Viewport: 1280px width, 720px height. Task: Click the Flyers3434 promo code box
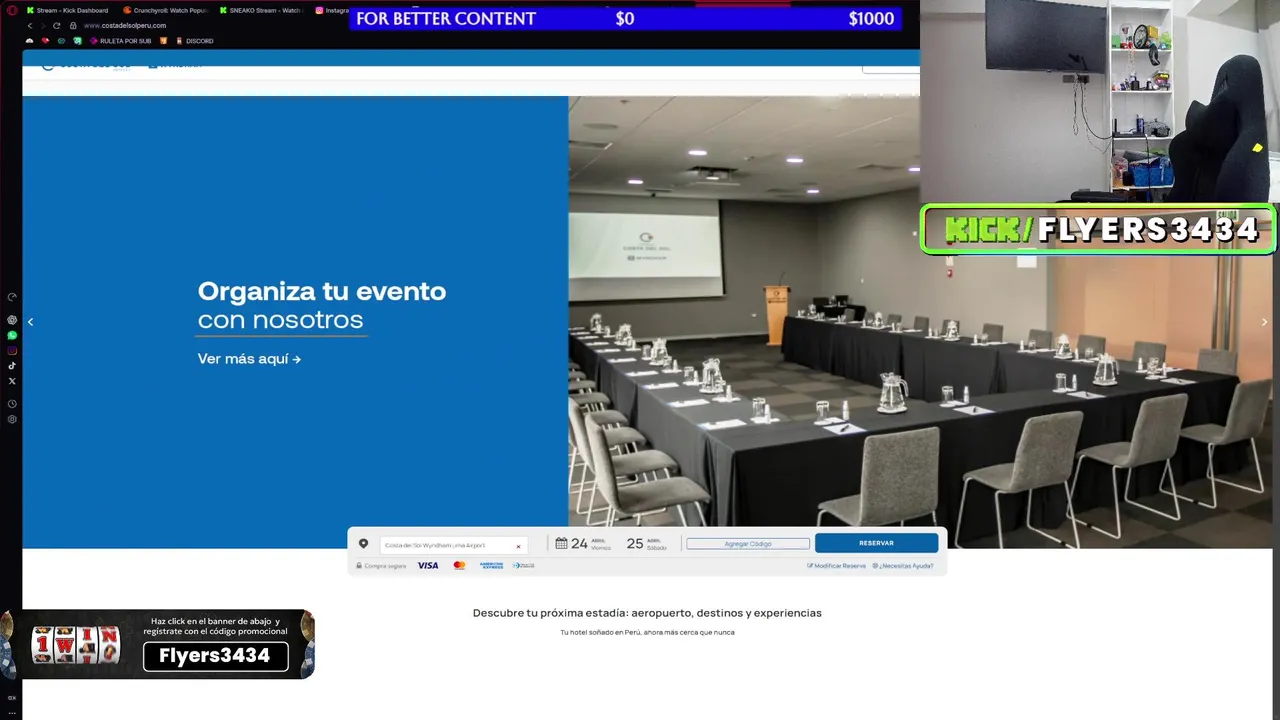pos(216,656)
